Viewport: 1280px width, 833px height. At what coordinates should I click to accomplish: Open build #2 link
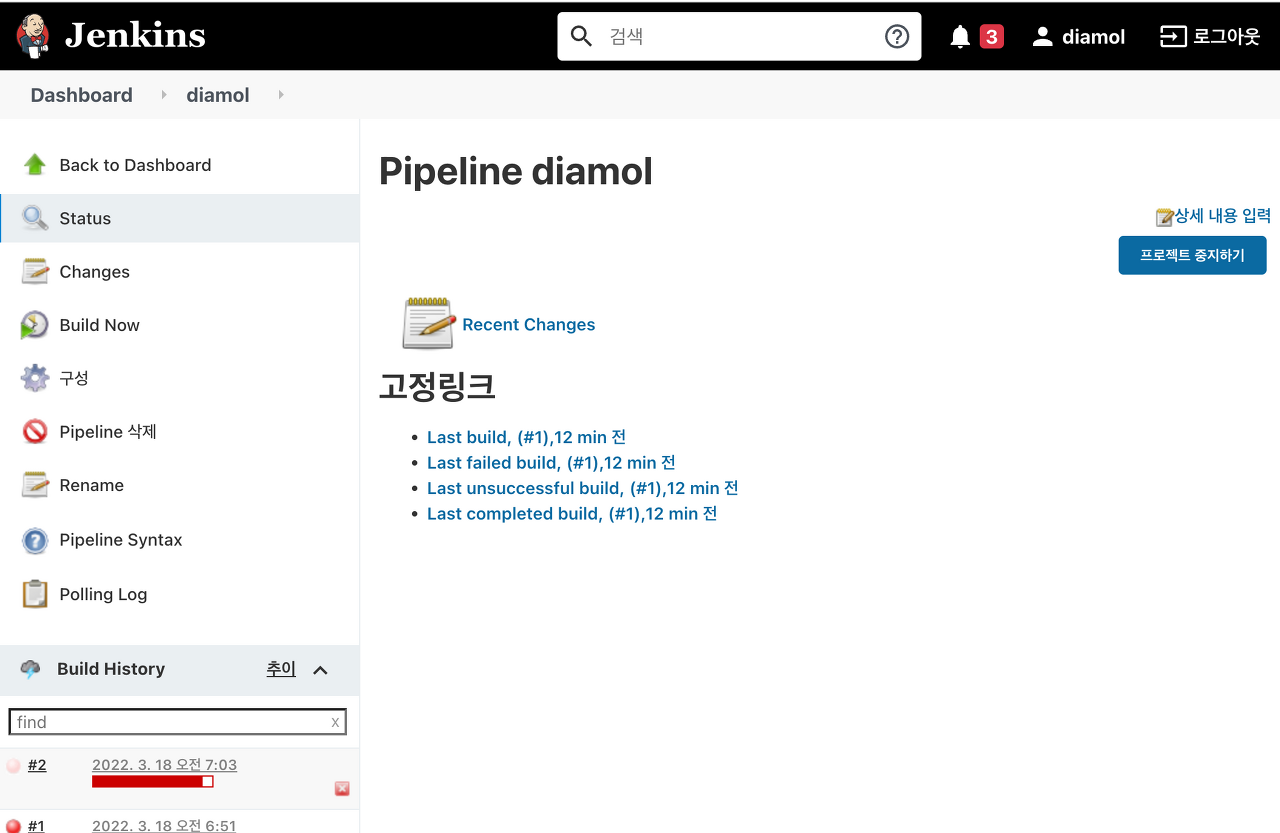37,765
